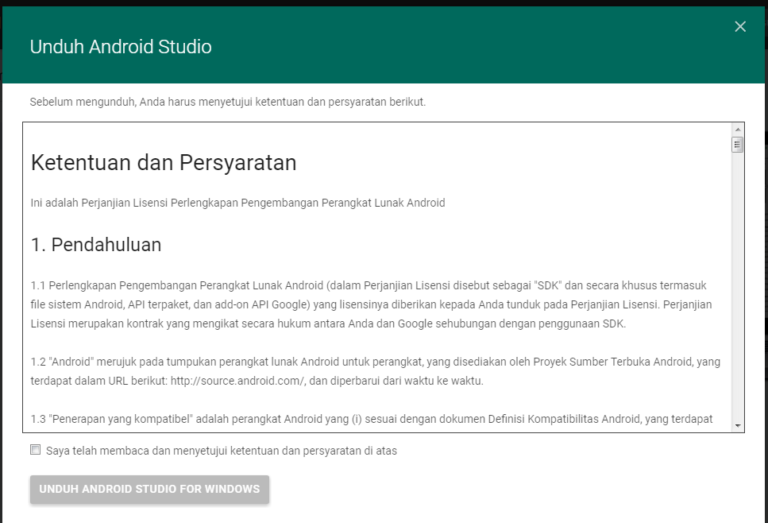
Task: Click paragraph 1.1 about Perlengkapan Pengembangan
Action: point(370,302)
